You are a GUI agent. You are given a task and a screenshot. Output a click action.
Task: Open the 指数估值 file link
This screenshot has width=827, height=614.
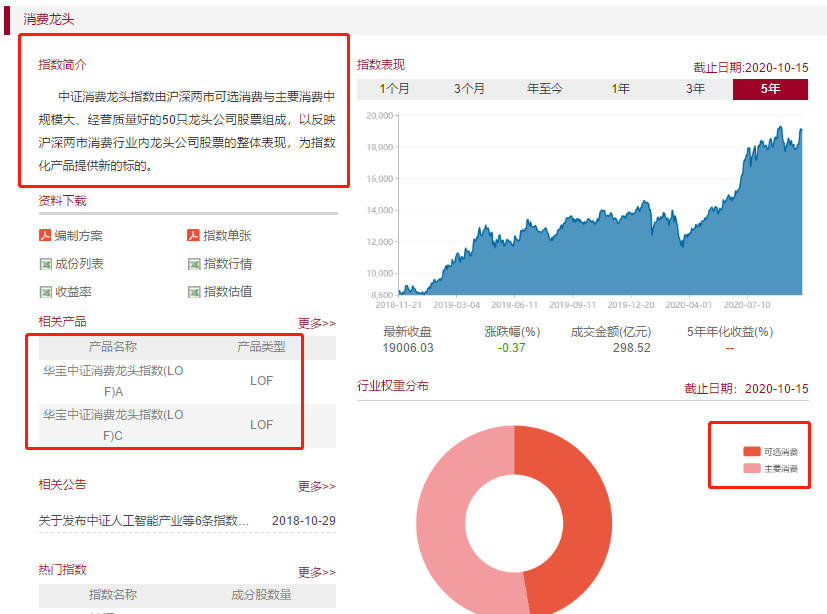coord(228,292)
